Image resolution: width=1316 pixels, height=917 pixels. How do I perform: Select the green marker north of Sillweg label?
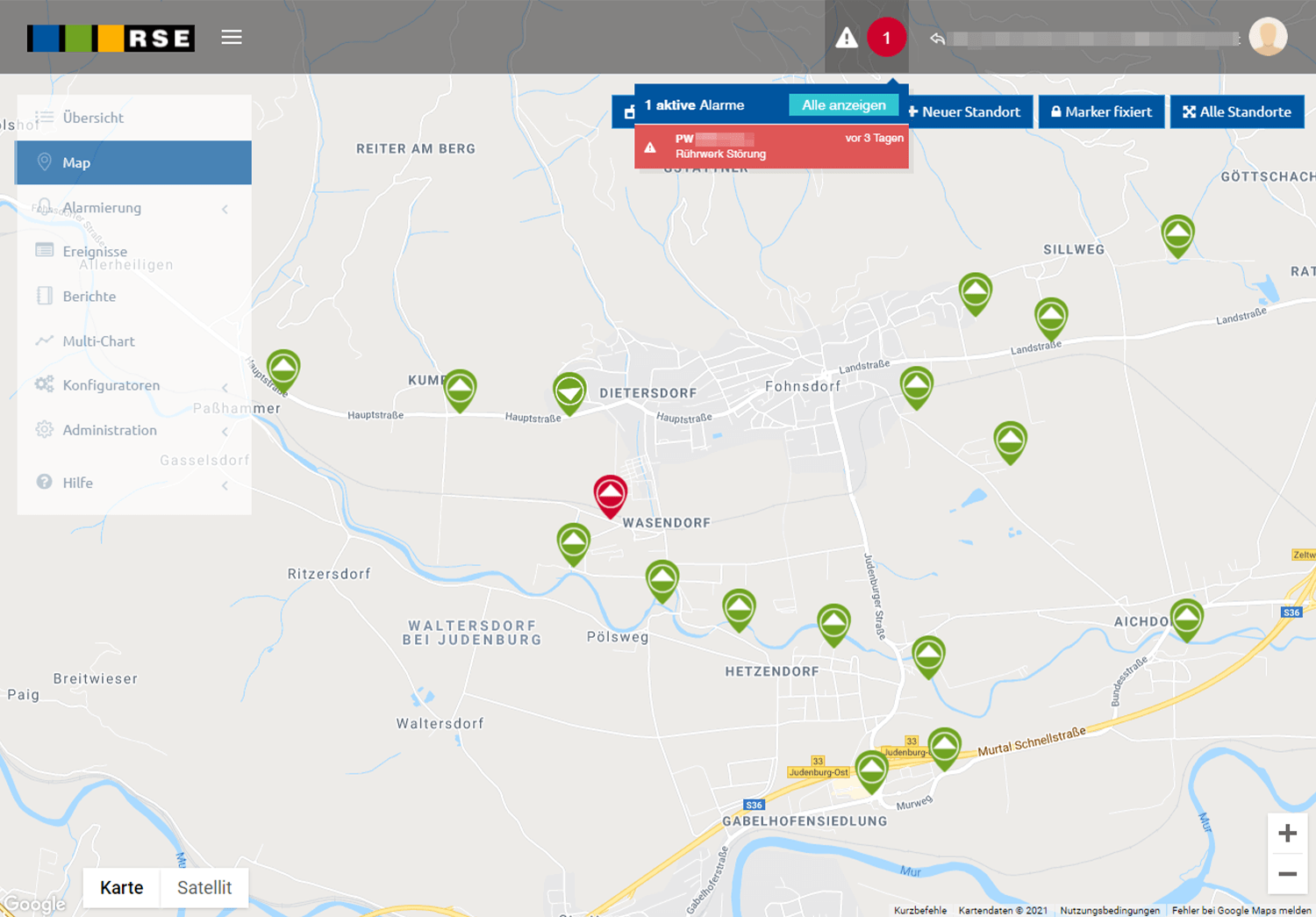(1177, 236)
